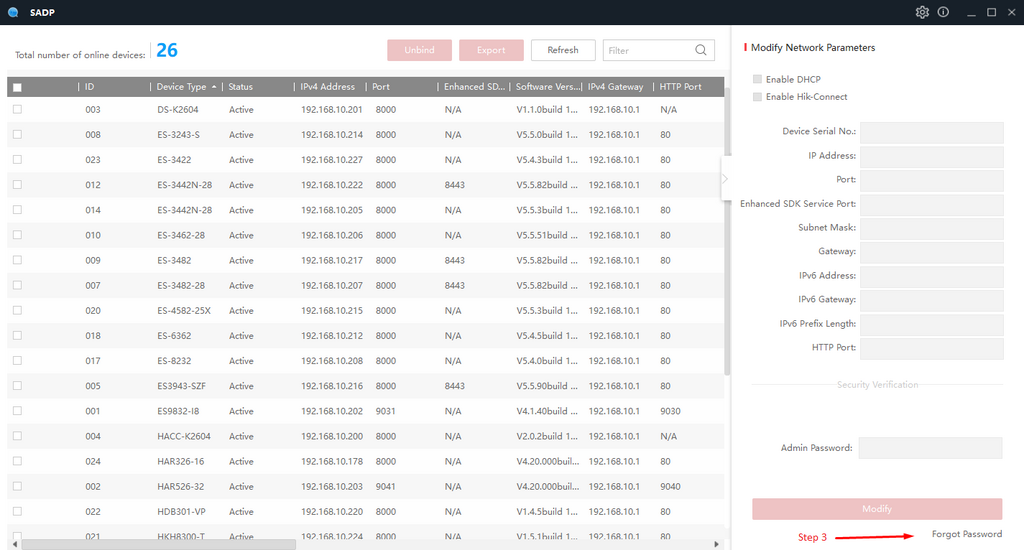This screenshot has height=550, width=1024.
Task: Enable Hik-Connect checkbox
Action: click(x=758, y=97)
